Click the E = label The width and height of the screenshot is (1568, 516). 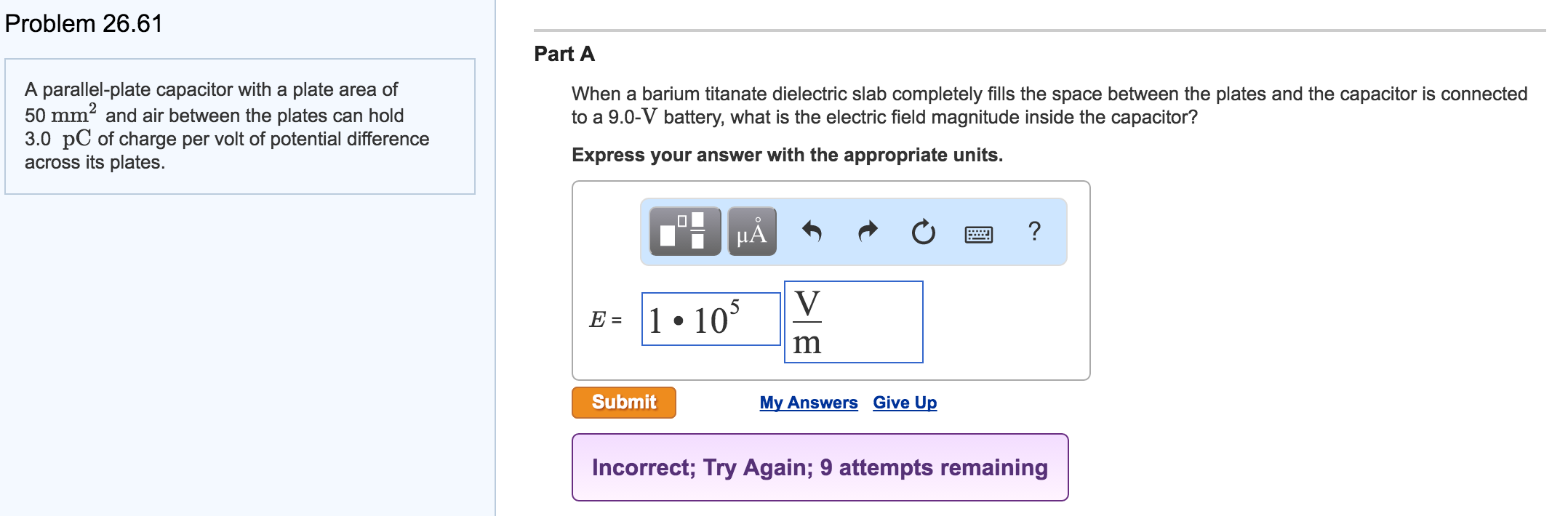[604, 320]
